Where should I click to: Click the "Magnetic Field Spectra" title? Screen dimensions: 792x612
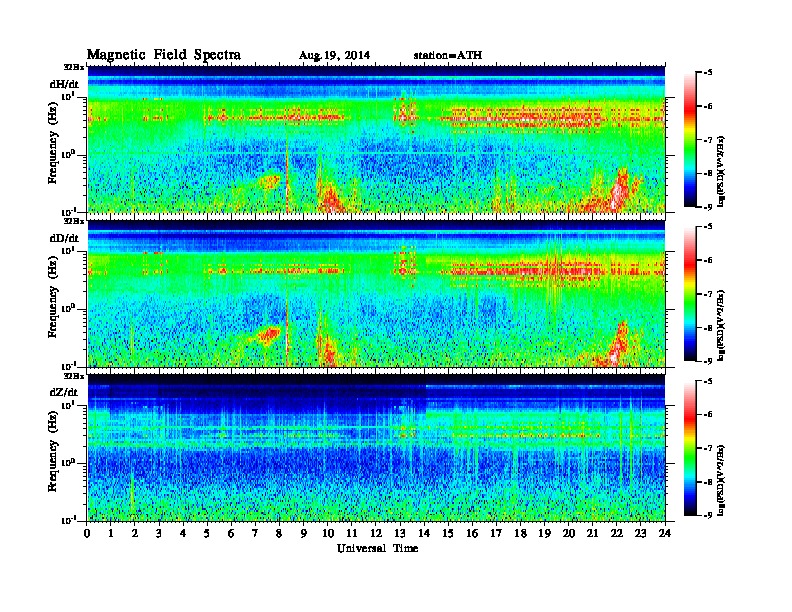coord(164,55)
